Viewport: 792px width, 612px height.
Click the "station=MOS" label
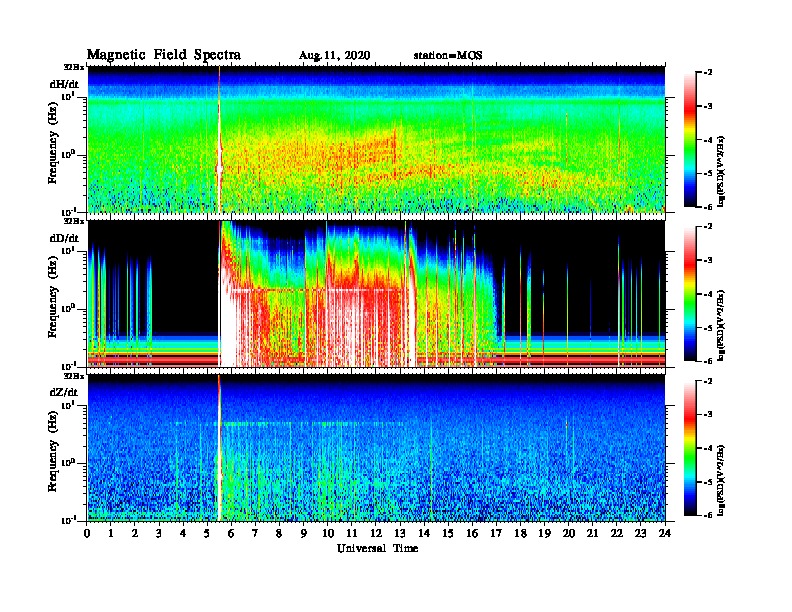pos(448,56)
